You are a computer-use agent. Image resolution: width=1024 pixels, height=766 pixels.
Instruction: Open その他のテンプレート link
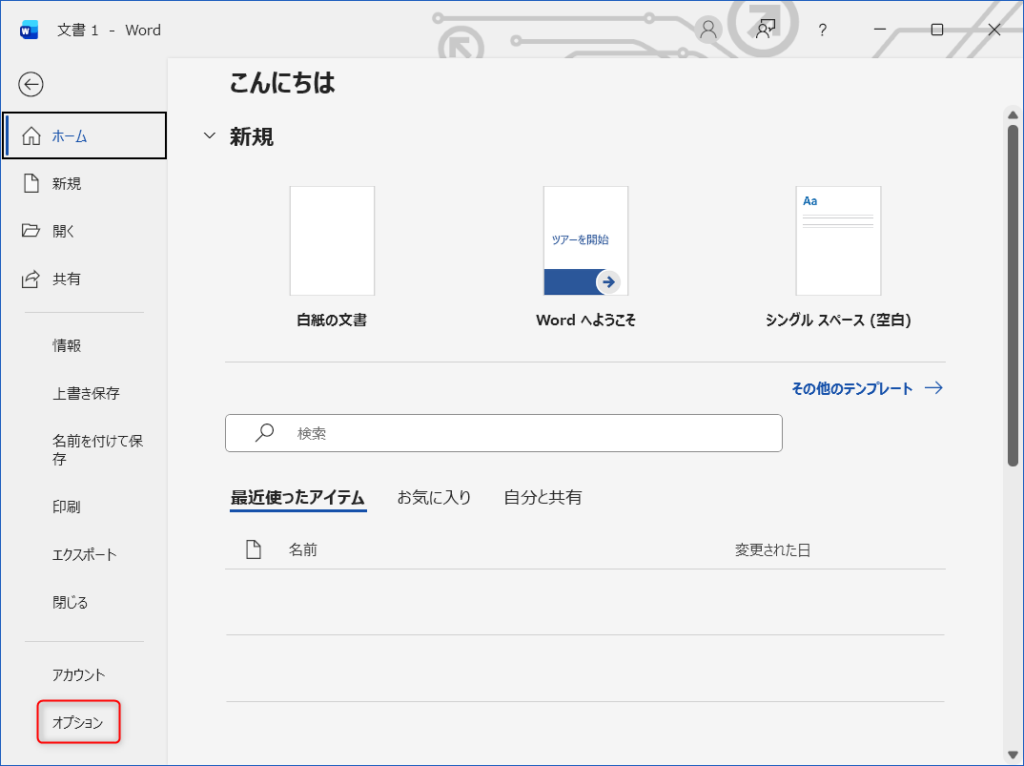pos(852,389)
